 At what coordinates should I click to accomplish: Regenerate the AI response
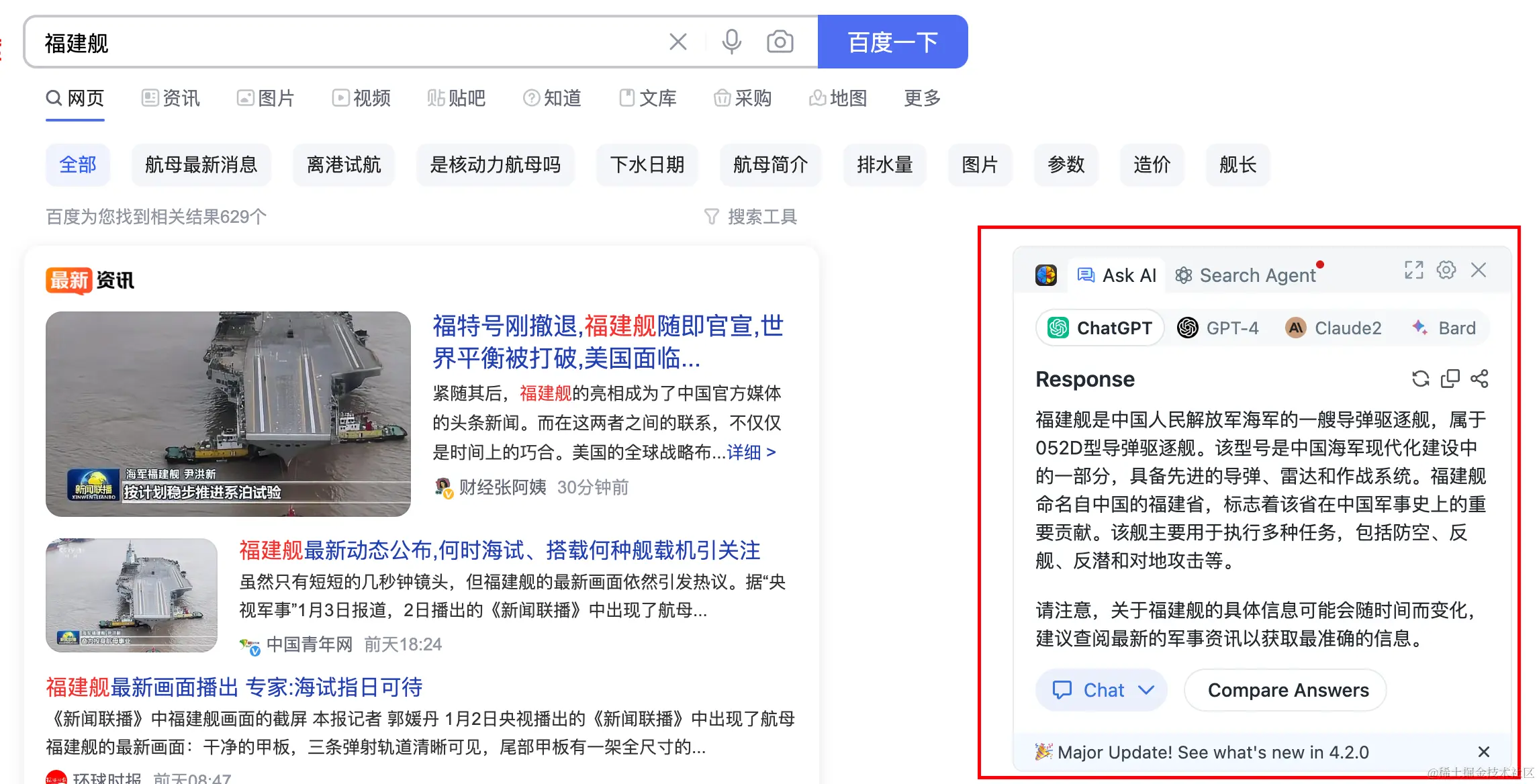tap(1420, 379)
